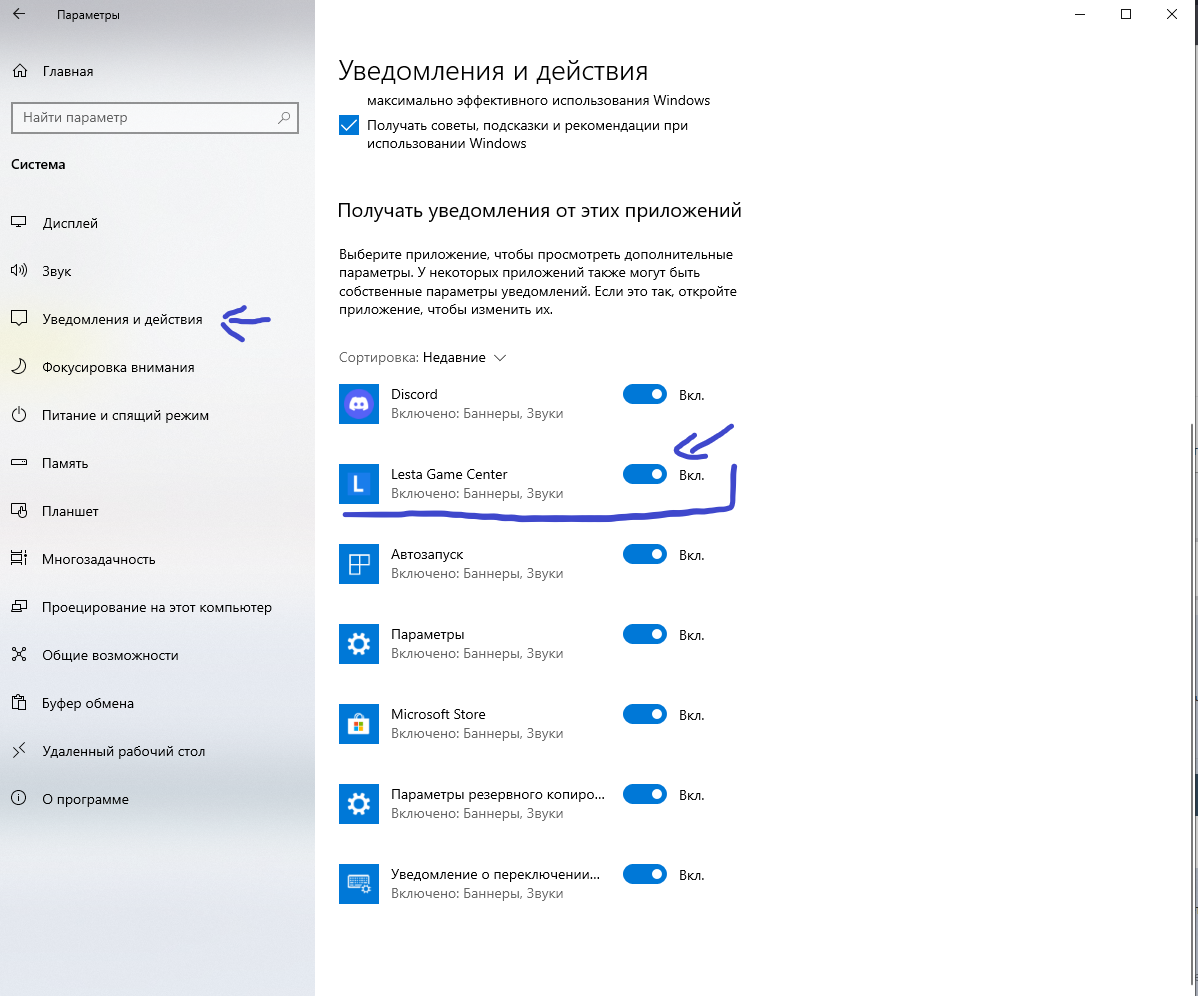Screen dimensions: 1198x996
Task: Open Автозапуск notification settings entry
Action: (x=477, y=564)
